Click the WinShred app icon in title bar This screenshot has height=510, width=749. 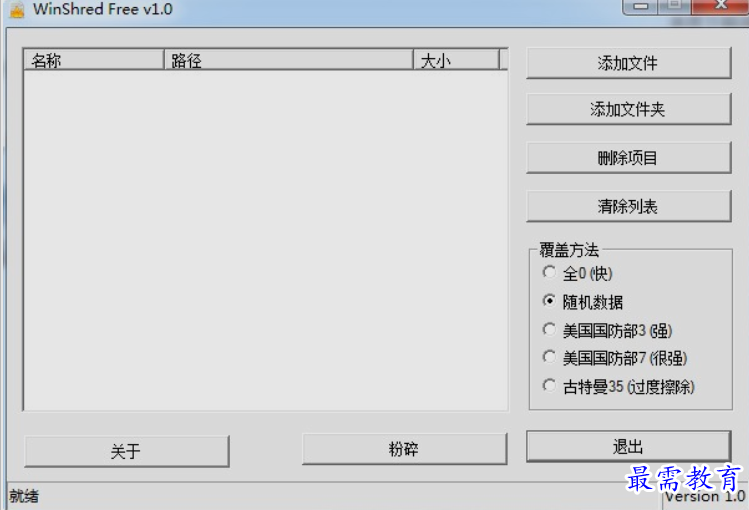point(17,9)
